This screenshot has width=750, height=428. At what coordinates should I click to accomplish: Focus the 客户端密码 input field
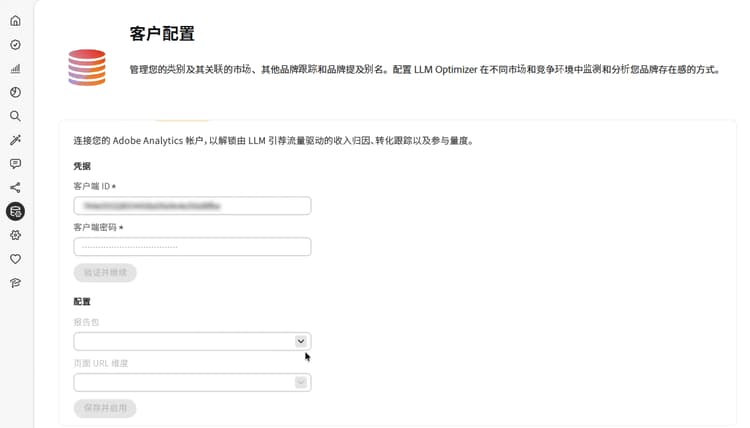192,247
